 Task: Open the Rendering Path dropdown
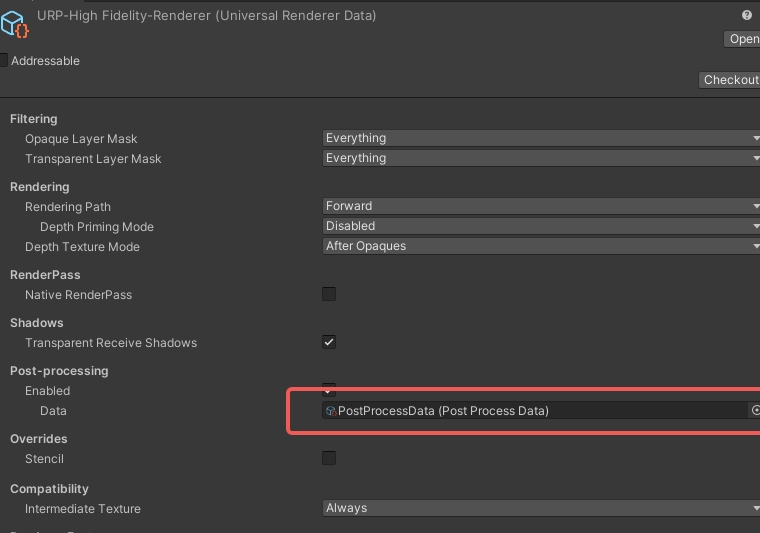pyautogui.click(x=541, y=206)
